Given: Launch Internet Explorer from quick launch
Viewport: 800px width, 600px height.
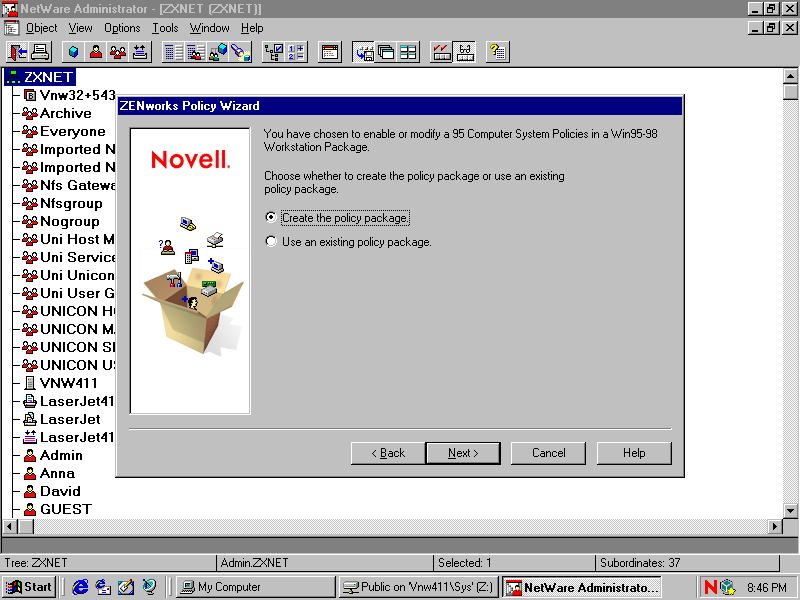Looking at the screenshot, I should (80, 587).
